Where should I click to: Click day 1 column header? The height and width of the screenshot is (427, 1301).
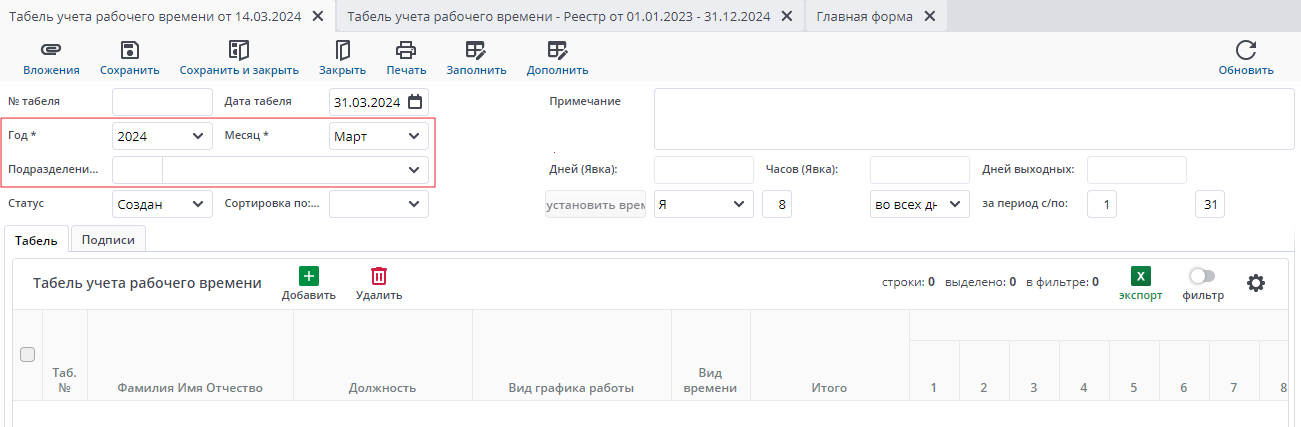coord(934,371)
